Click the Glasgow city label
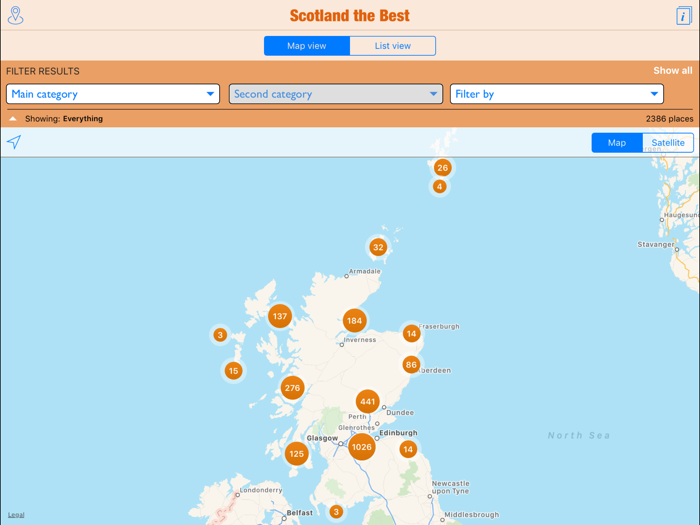The width and height of the screenshot is (700, 525). coord(322,438)
